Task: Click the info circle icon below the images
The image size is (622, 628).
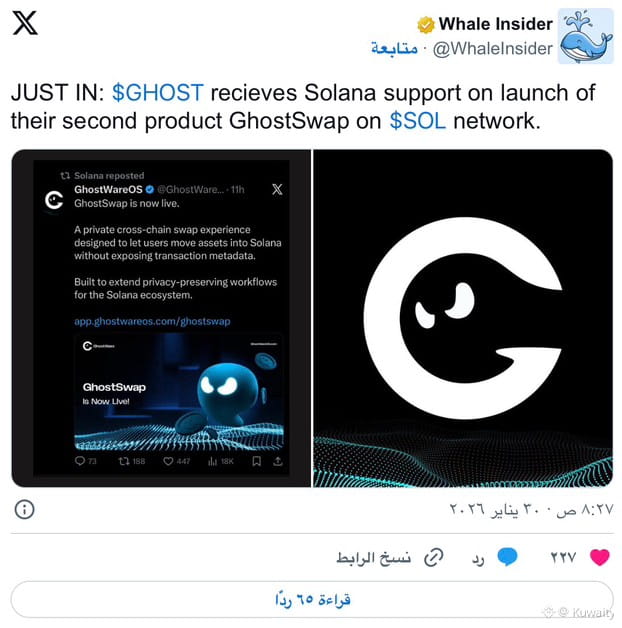Action: pyautogui.click(x=24, y=509)
